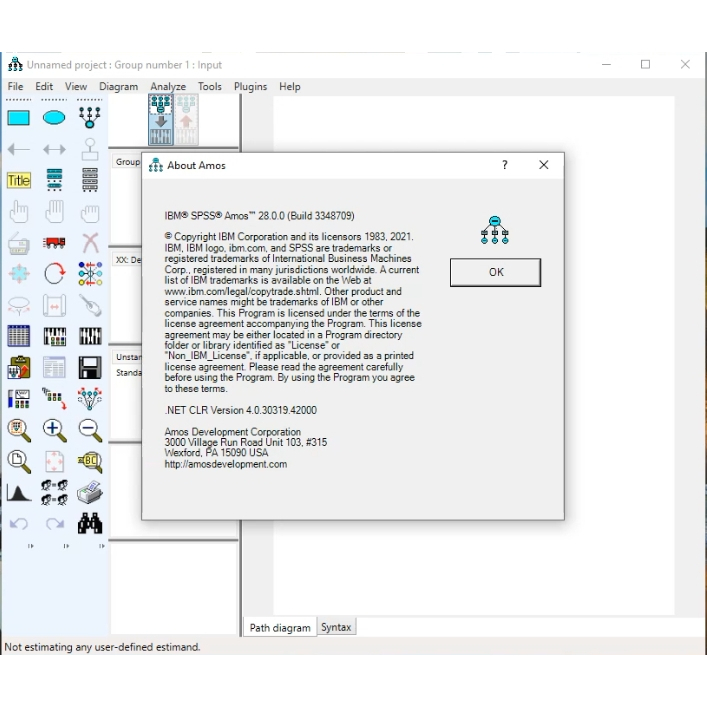Click the redo arrow in the toolbar

pos(55,523)
